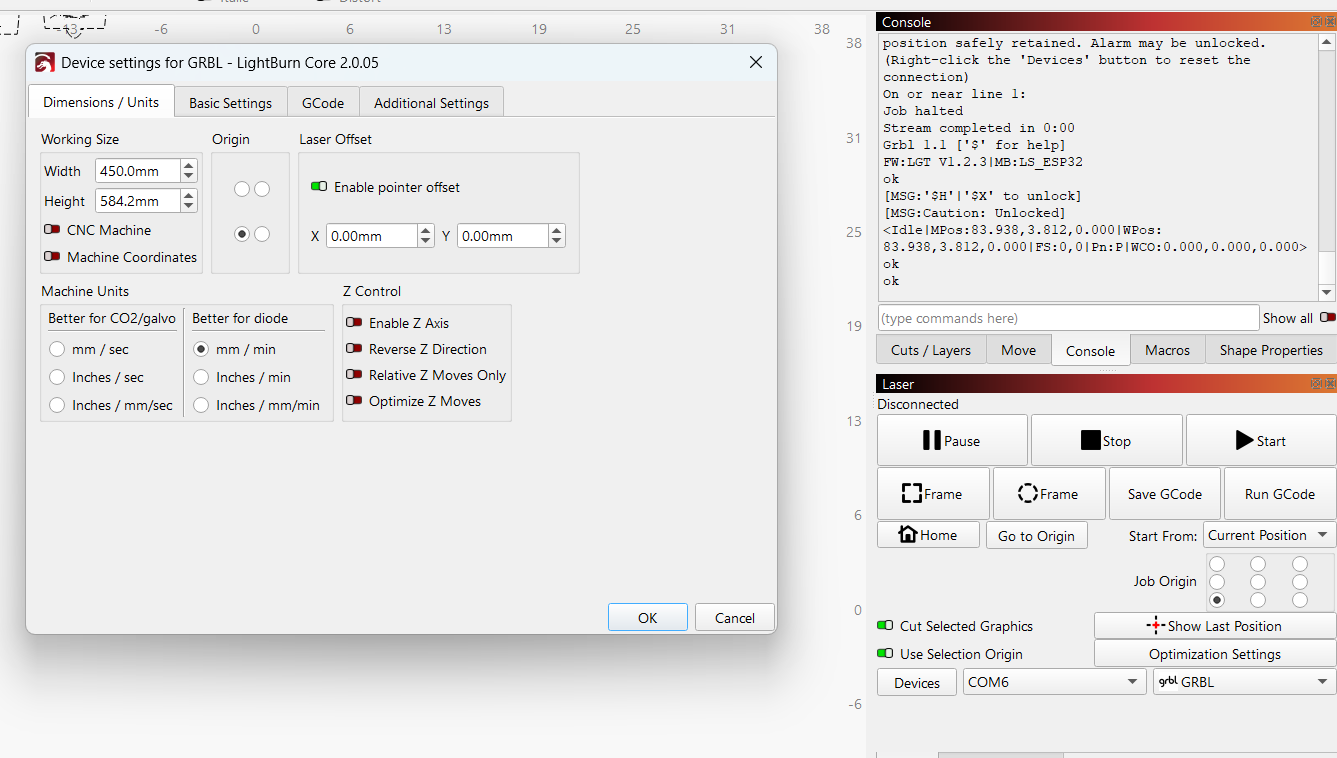Turn on Enable Z Axis toggle
Screen dimensions: 1337x758
click(354, 323)
